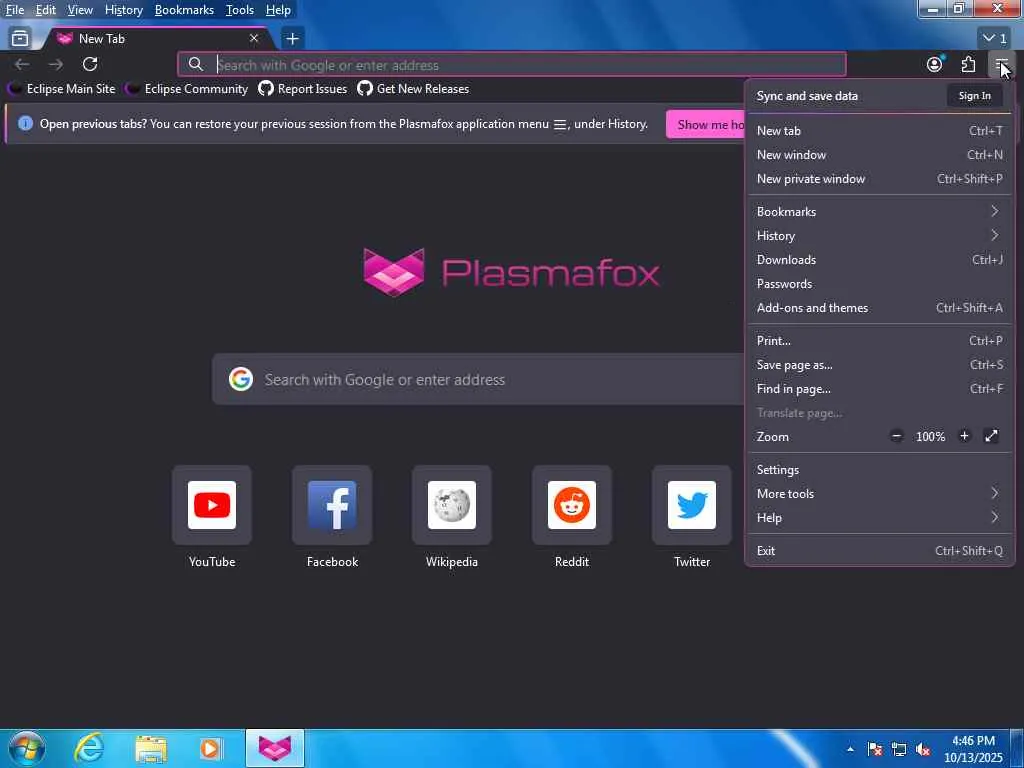Click the back navigation arrow

(x=22, y=64)
